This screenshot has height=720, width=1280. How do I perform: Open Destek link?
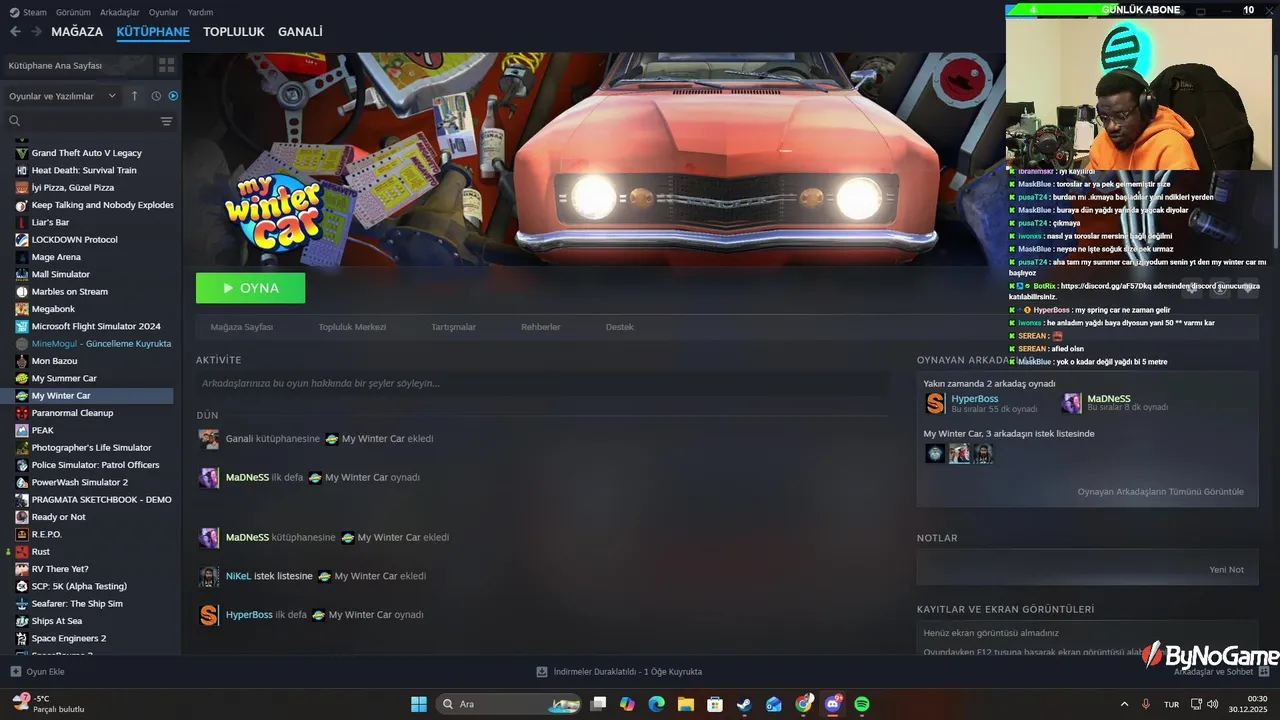620,327
